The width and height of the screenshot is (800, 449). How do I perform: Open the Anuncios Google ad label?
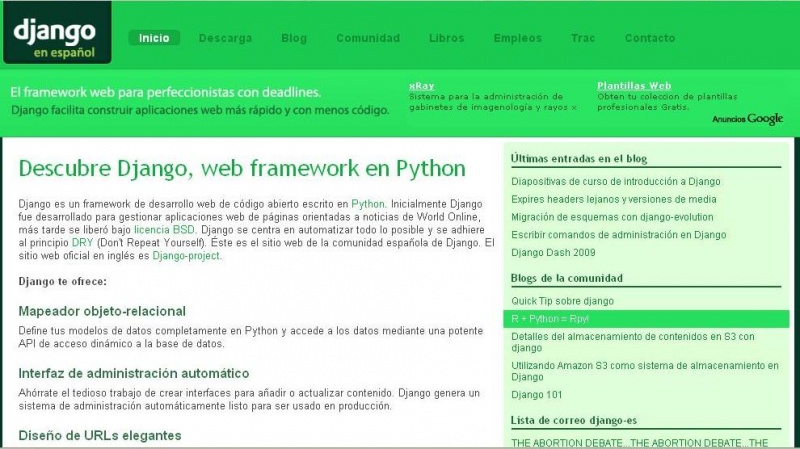pos(747,119)
